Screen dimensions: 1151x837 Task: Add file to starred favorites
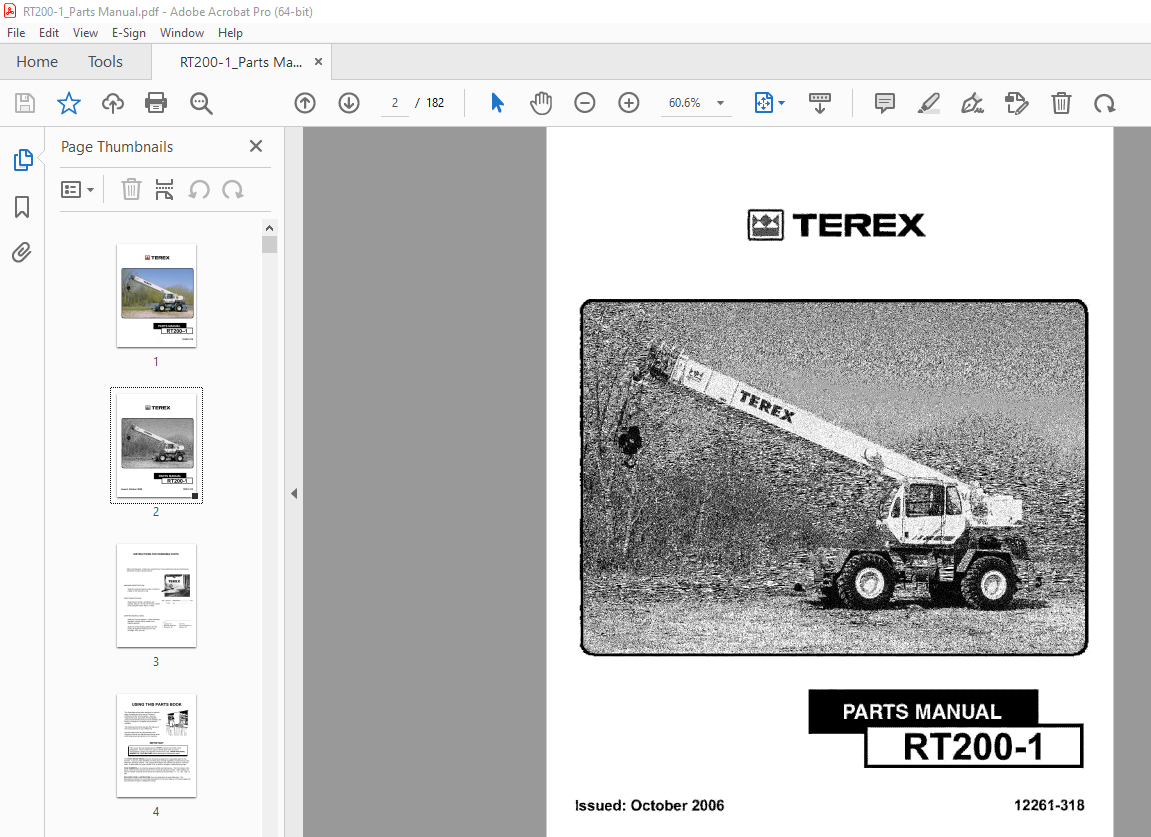pyautogui.click(x=69, y=103)
